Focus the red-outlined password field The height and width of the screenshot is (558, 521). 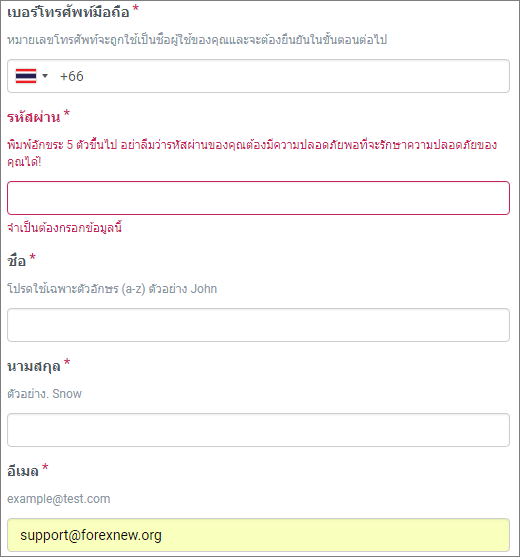click(x=258, y=198)
